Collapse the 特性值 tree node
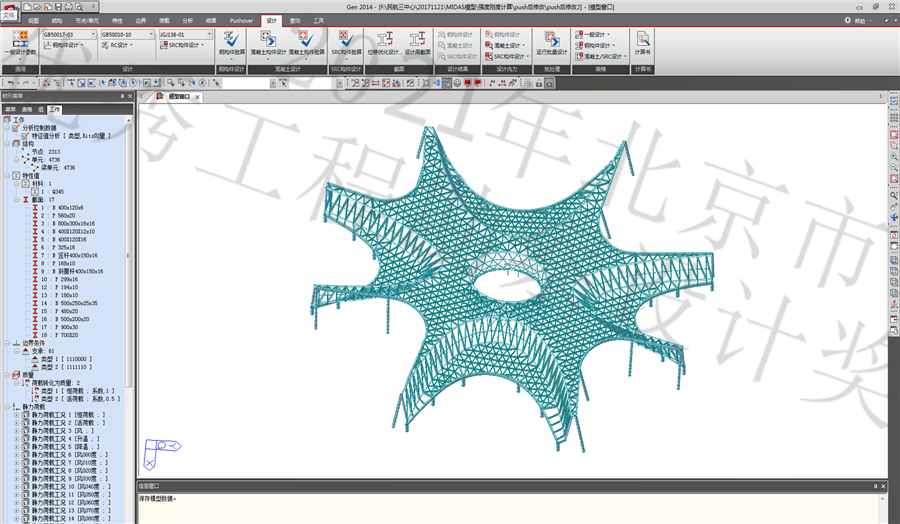Image resolution: width=900 pixels, height=524 pixels. (x=7, y=176)
